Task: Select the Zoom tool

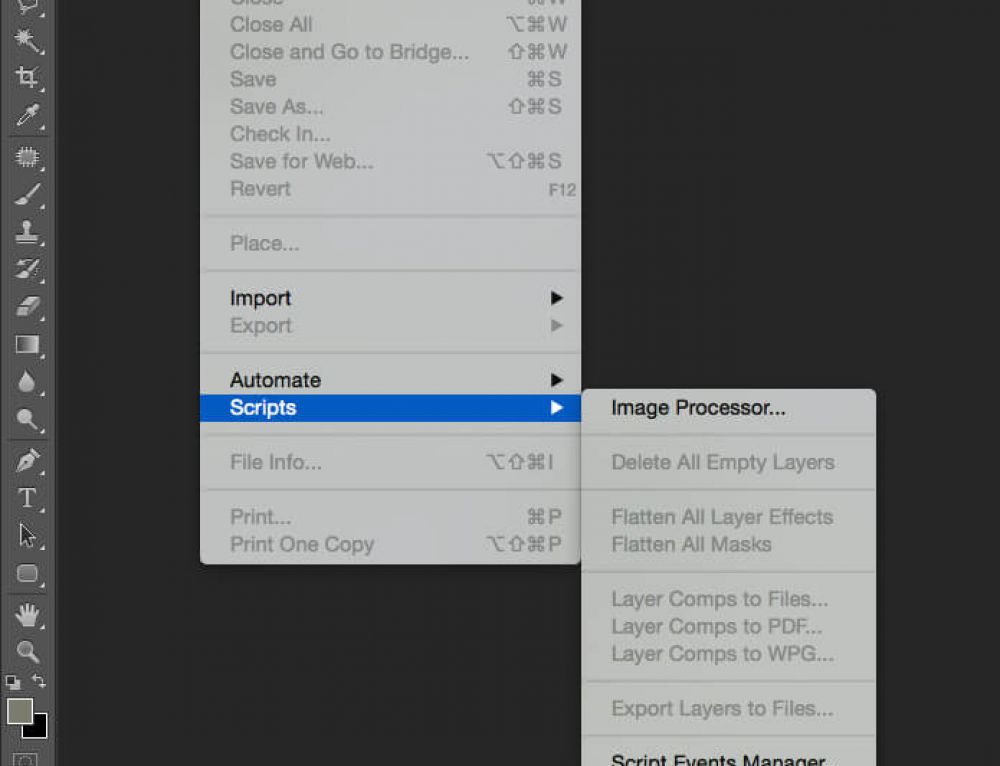Action: coord(26,652)
